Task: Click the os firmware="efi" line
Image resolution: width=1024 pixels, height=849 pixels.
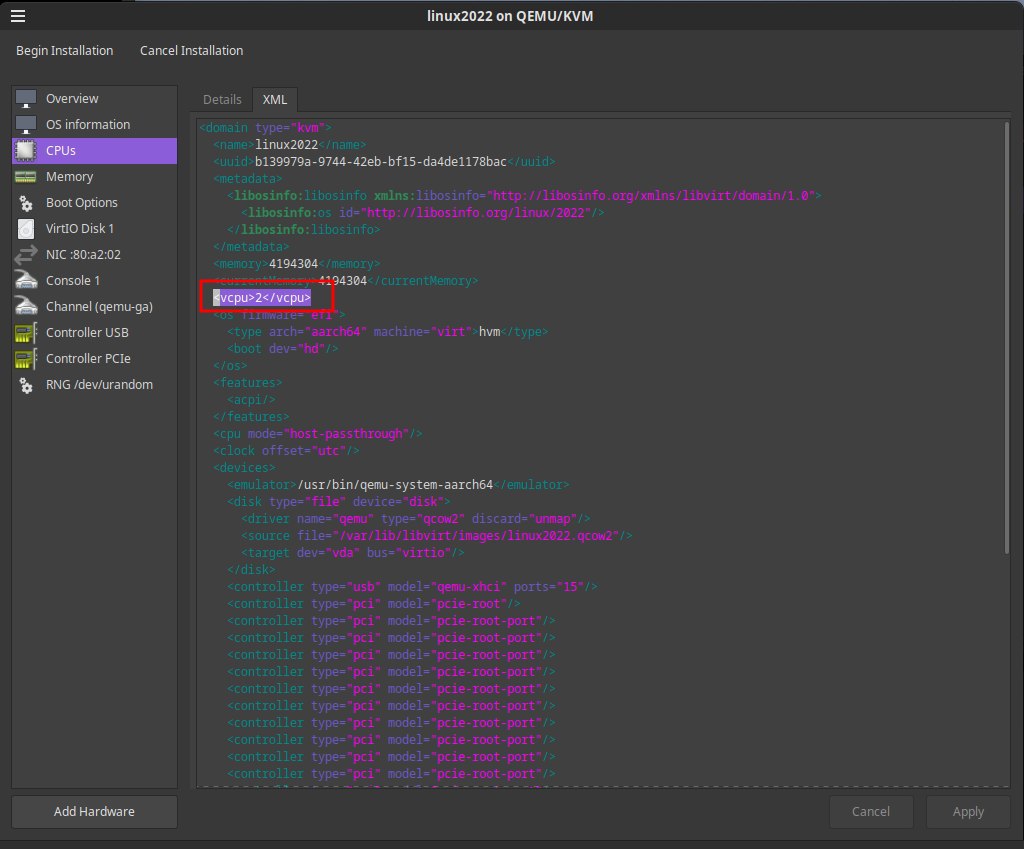Action: pos(279,314)
